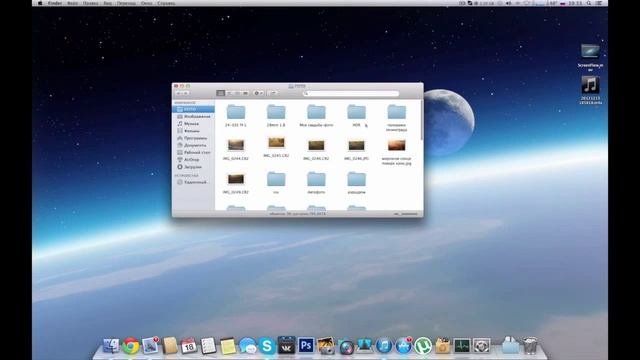
Task: Select the ScreenFlow file on the desktop
Action: pyautogui.click(x=590, y=51)
